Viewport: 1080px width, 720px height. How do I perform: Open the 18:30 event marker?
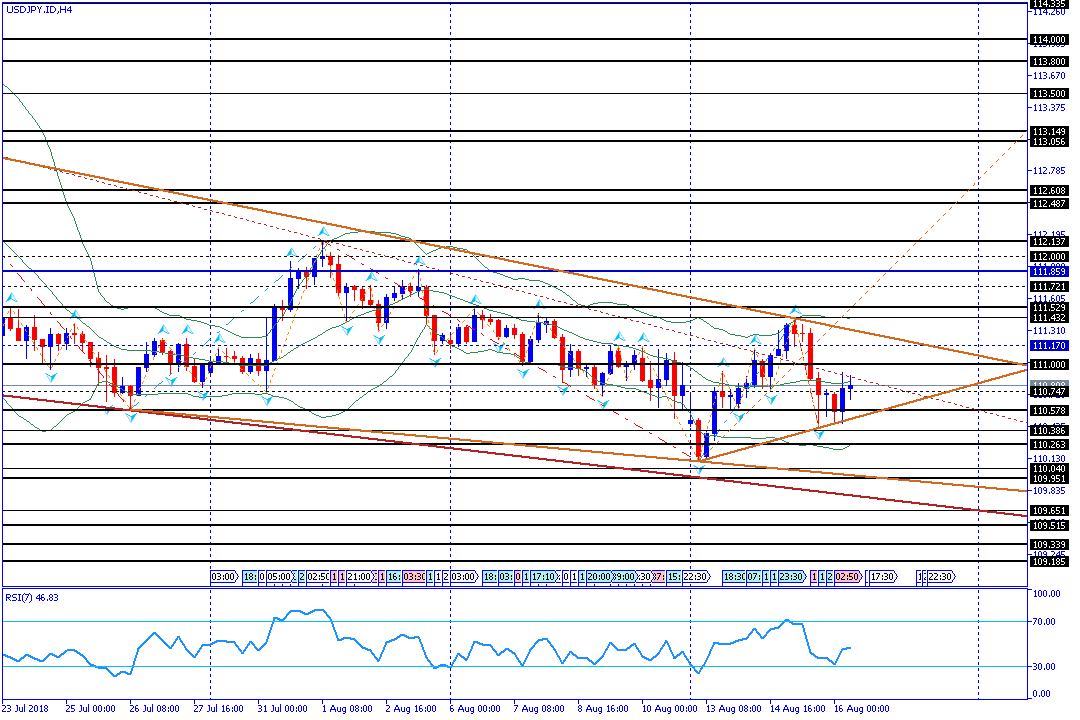click(734, 576)
